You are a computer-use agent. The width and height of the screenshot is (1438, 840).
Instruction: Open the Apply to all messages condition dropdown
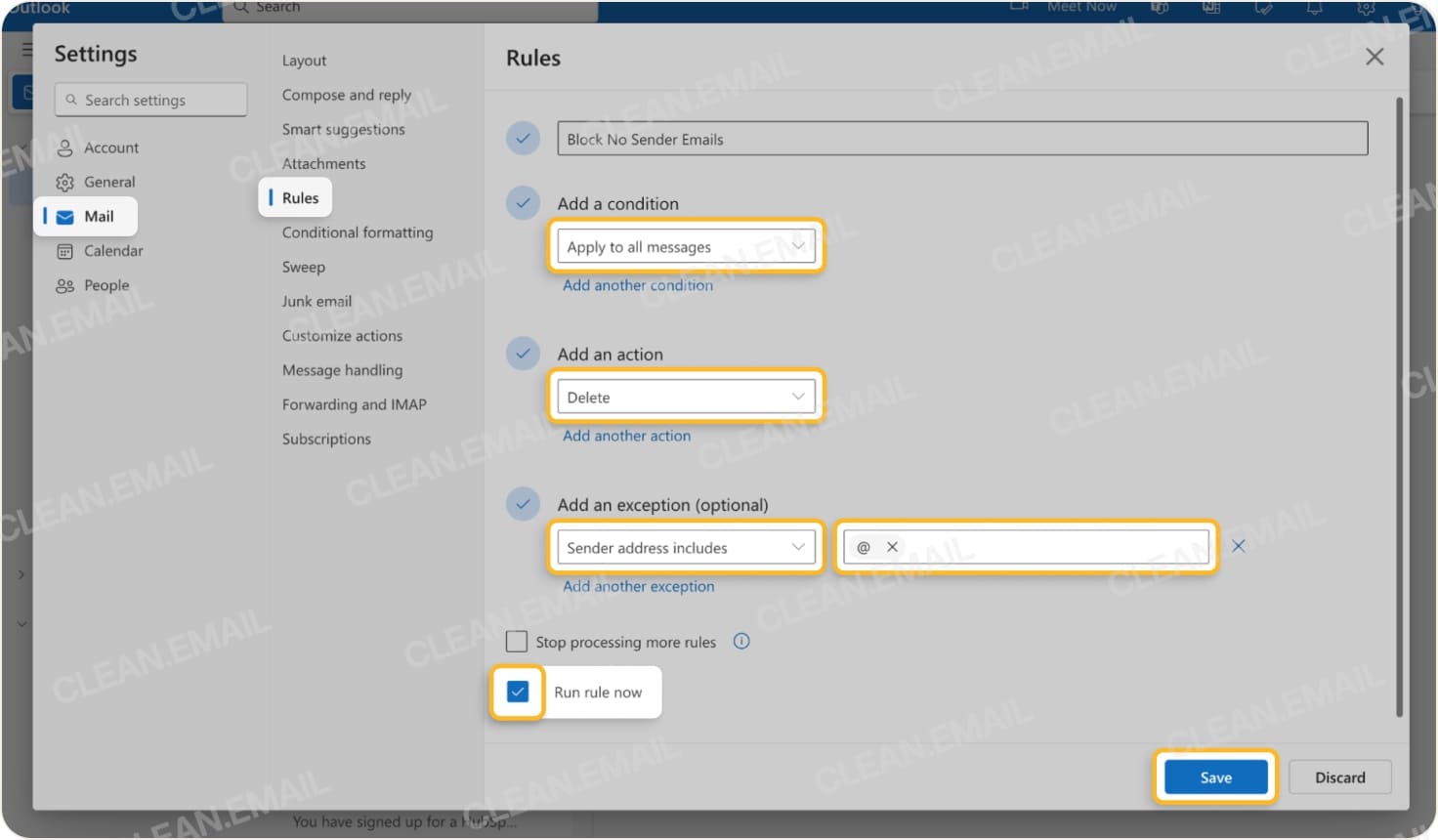coord(685,246)
